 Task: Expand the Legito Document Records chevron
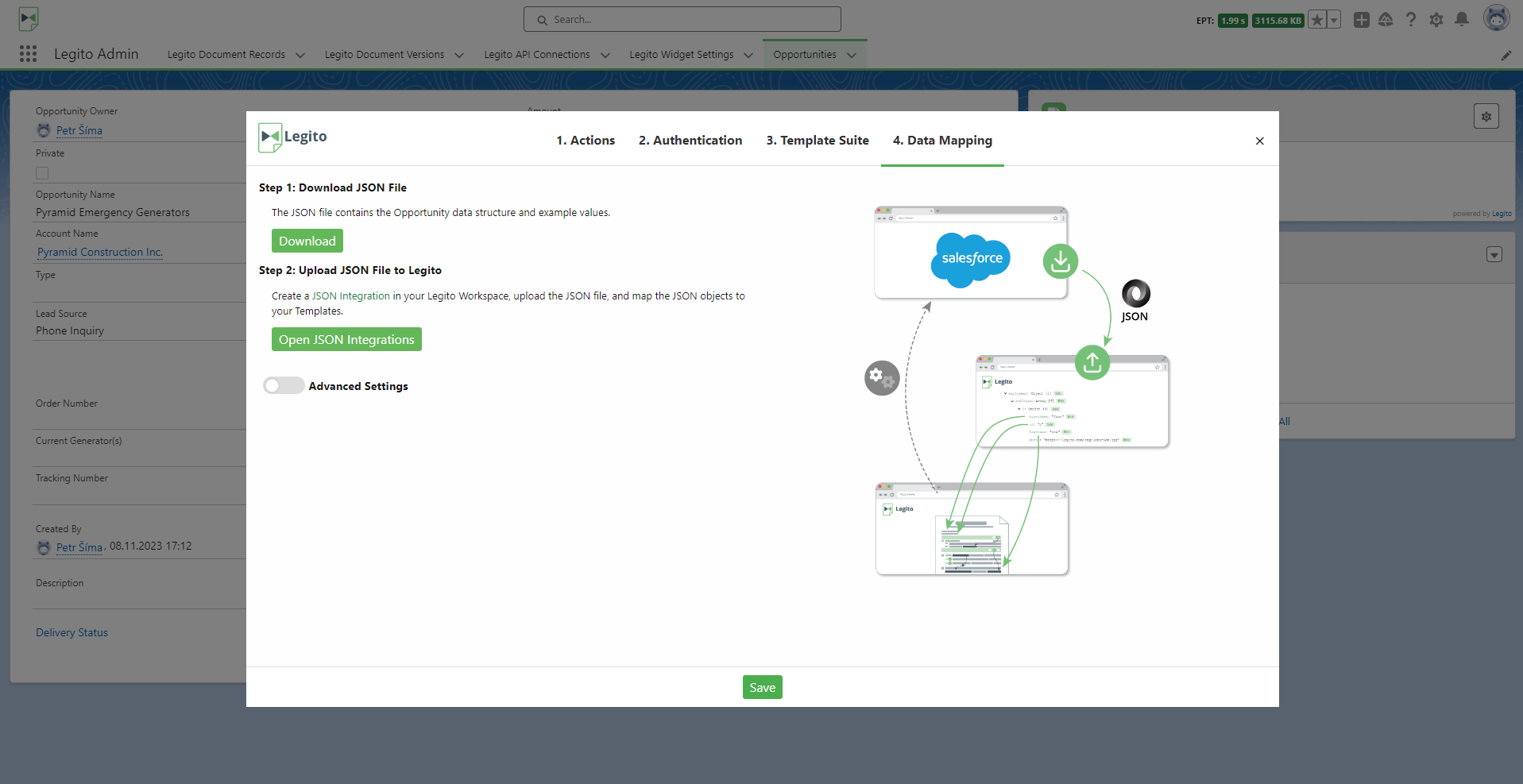[x=300, y=55]
